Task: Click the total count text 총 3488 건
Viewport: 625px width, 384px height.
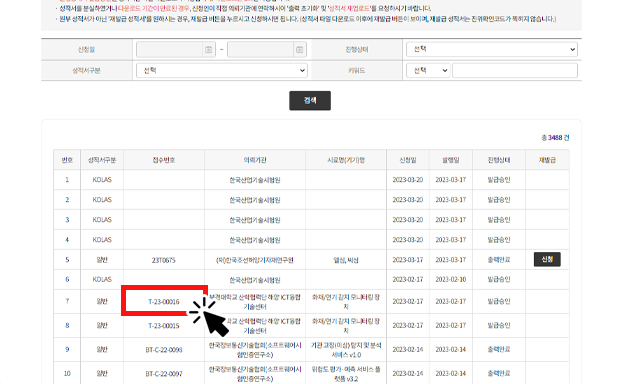Action: [555, 138]
